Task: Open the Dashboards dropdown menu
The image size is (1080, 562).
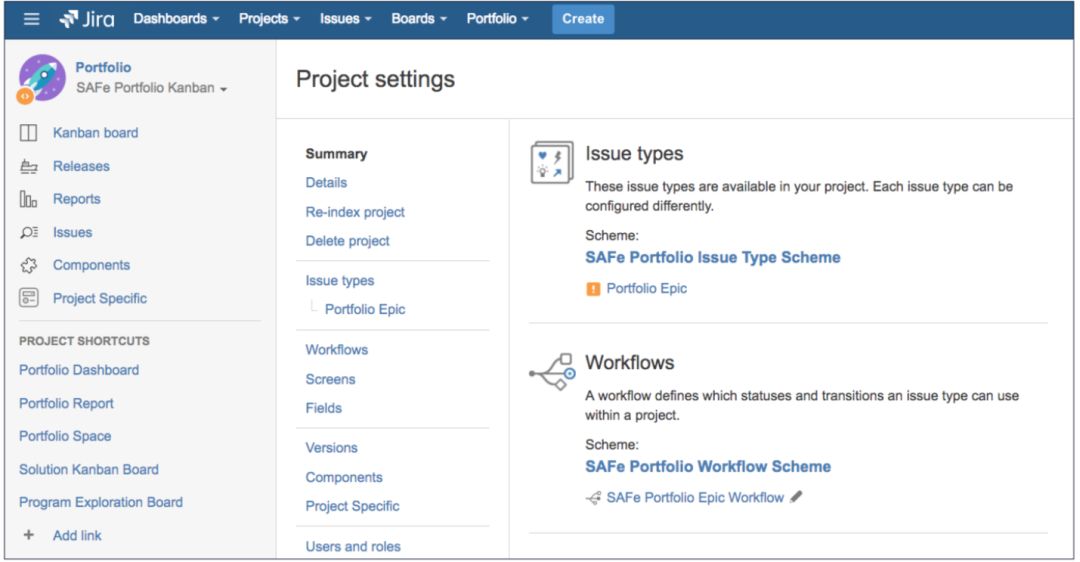Action: (x=176, y=19)
